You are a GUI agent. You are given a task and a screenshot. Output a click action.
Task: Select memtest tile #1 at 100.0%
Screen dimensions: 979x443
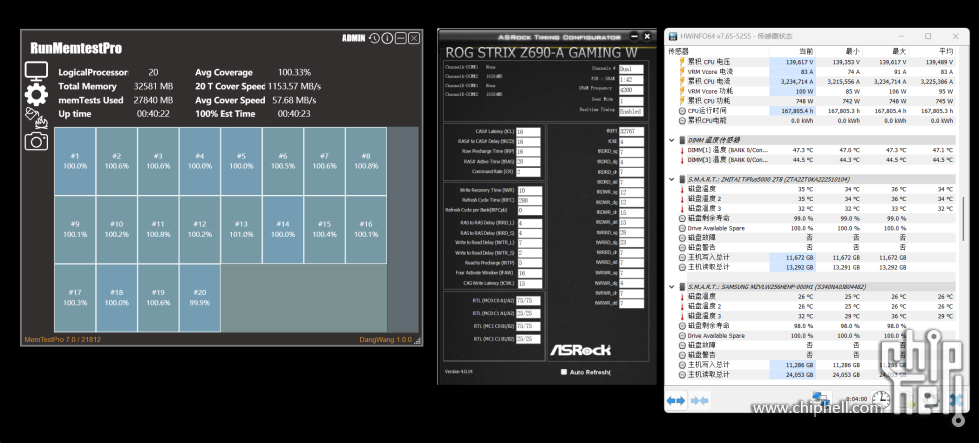pos(75,162)
